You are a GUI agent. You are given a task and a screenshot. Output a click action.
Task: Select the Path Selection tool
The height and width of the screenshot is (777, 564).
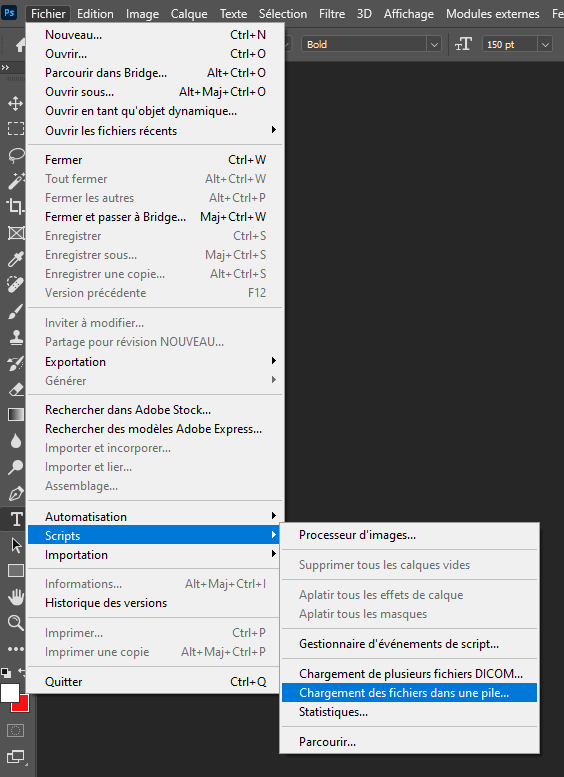pyautogui.click(x=15, y=545)
